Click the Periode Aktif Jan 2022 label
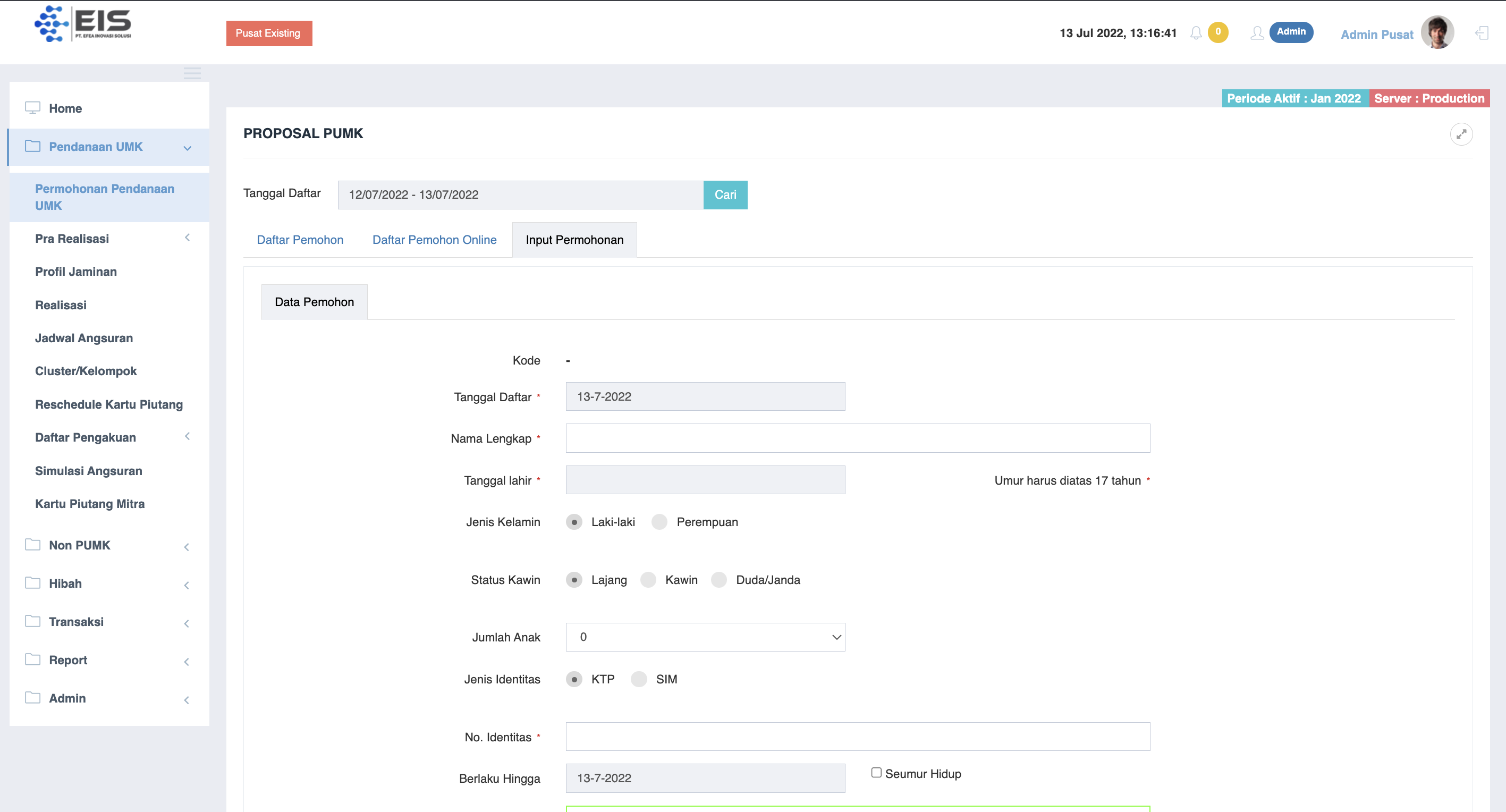 pos(1295,98)
